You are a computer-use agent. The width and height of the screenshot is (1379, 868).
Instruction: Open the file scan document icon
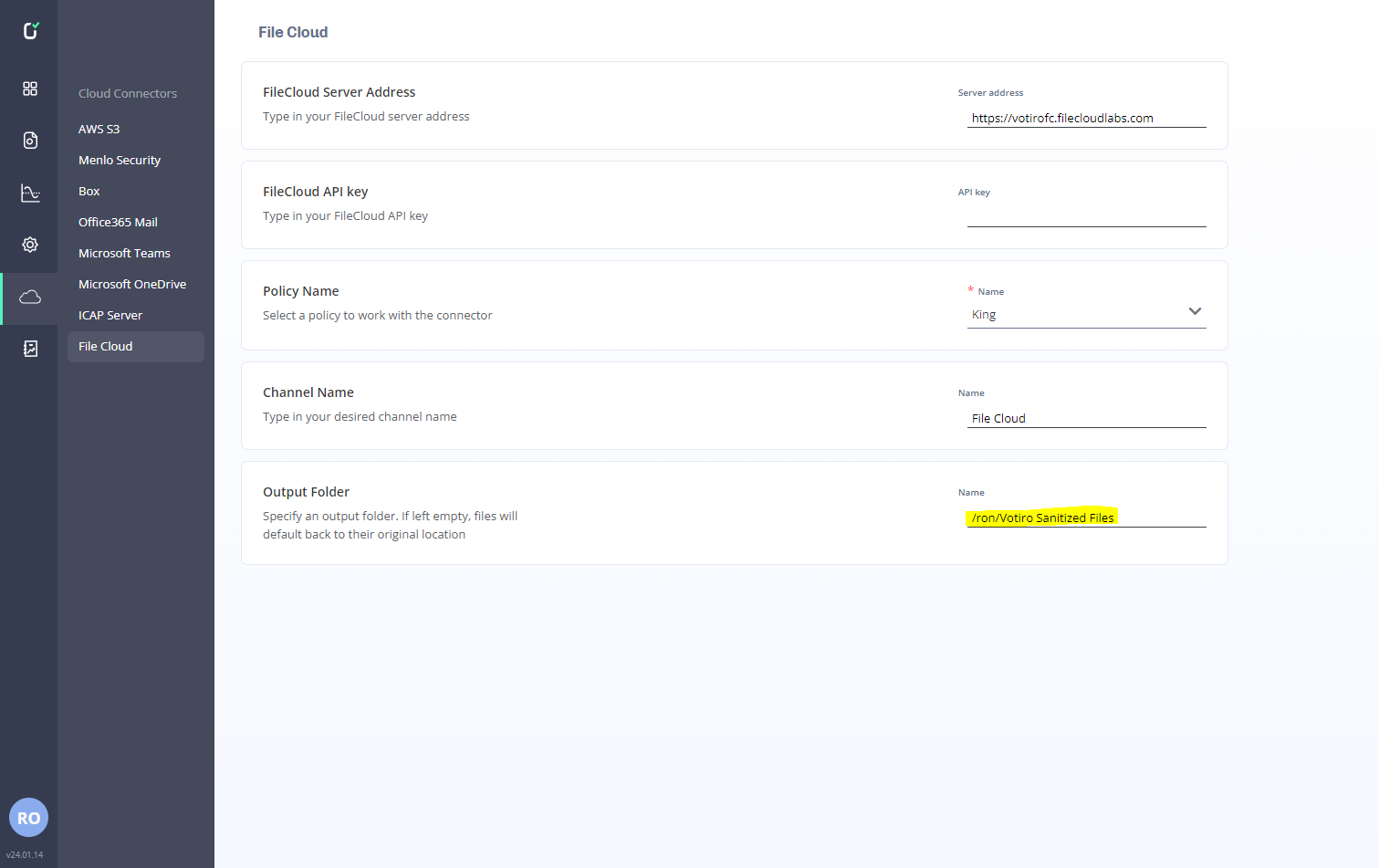[30, 141]
